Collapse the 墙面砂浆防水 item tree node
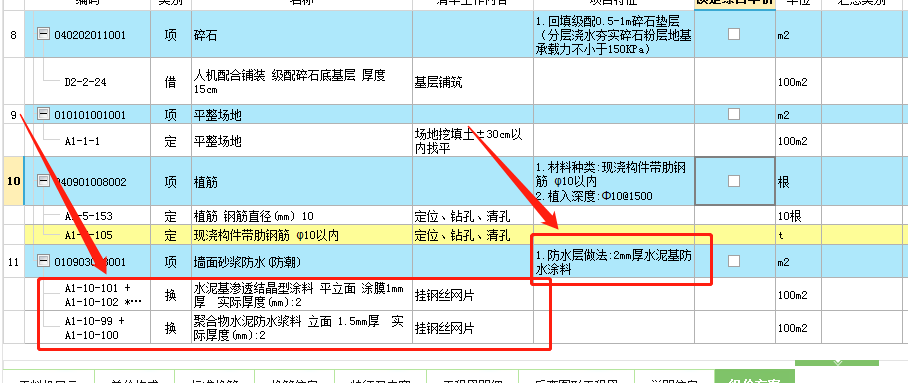Screen dimensions: 908x383 (x=43, y=261)
